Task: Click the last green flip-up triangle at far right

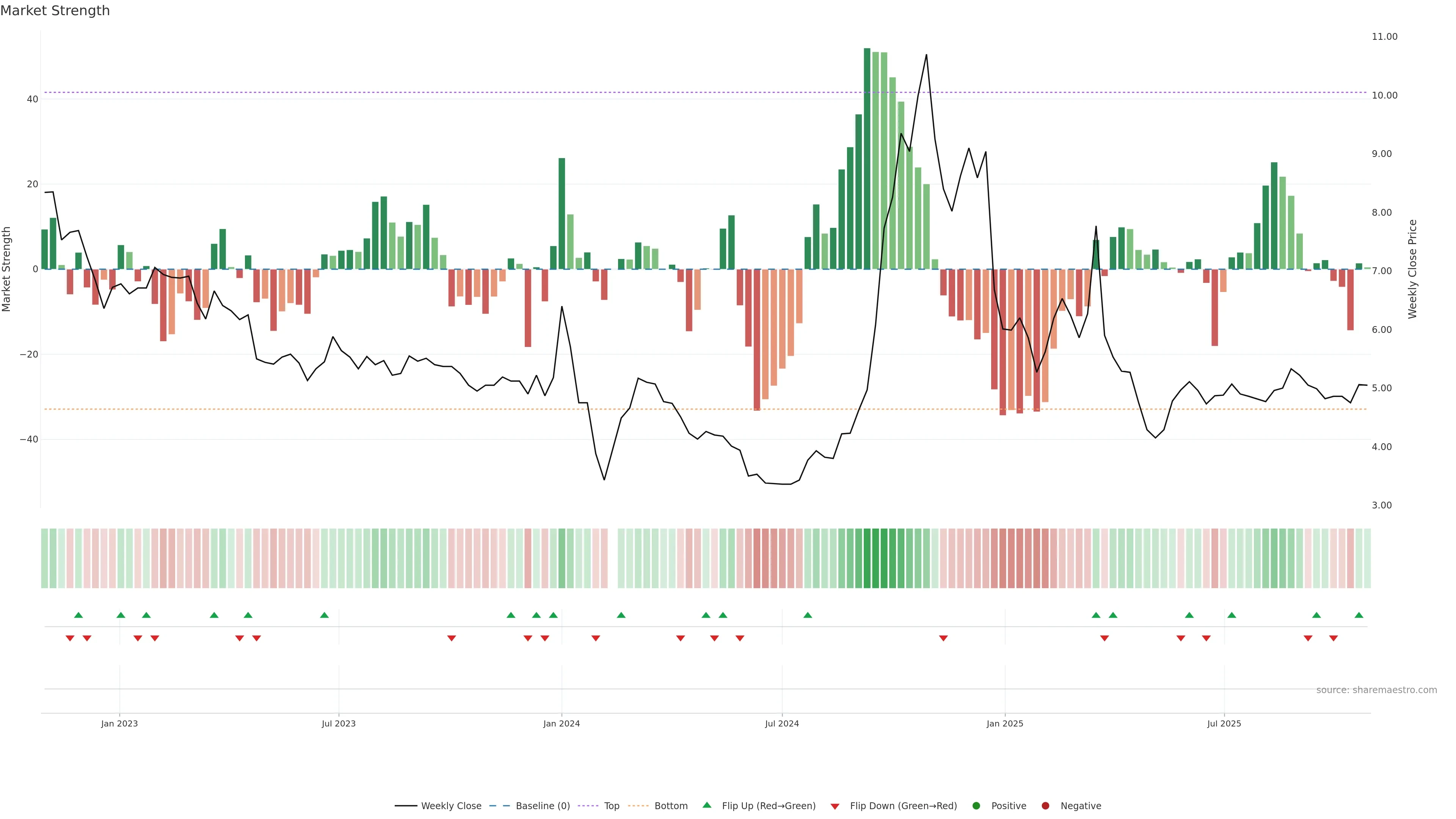Action: pyautogui.click(x=1359, y=615)
